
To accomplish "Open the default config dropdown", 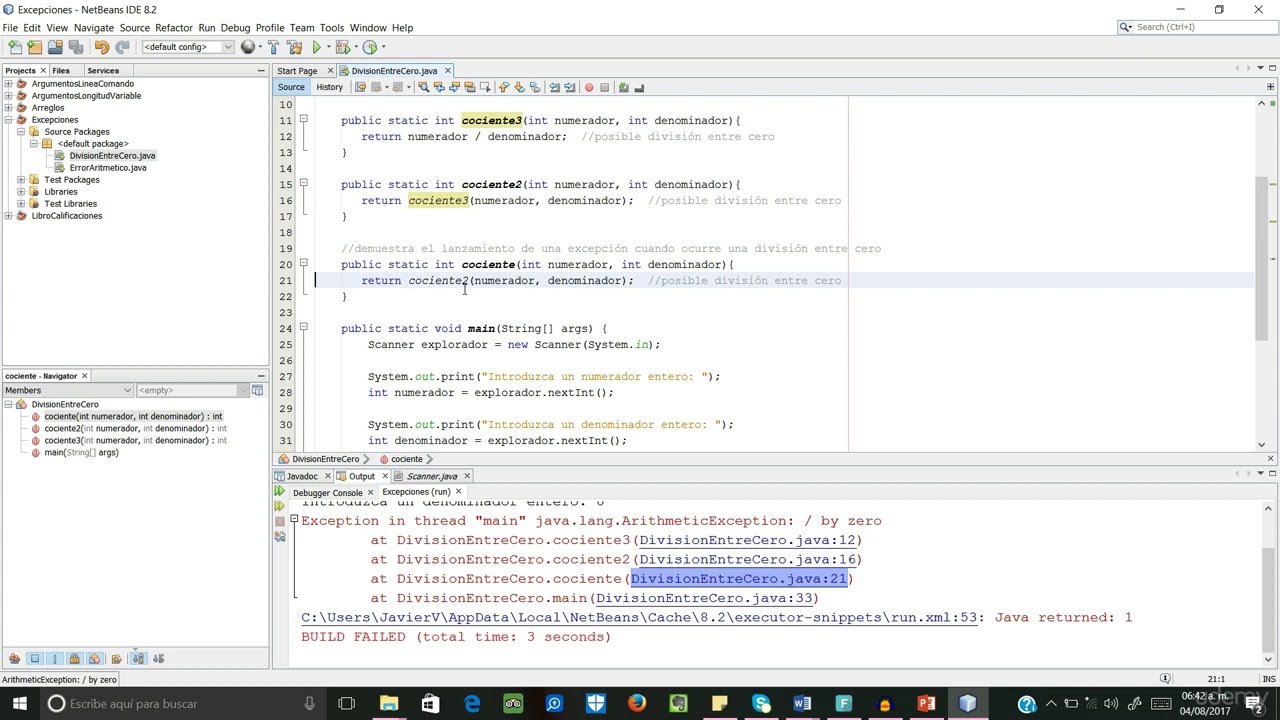I will [187, 47].
